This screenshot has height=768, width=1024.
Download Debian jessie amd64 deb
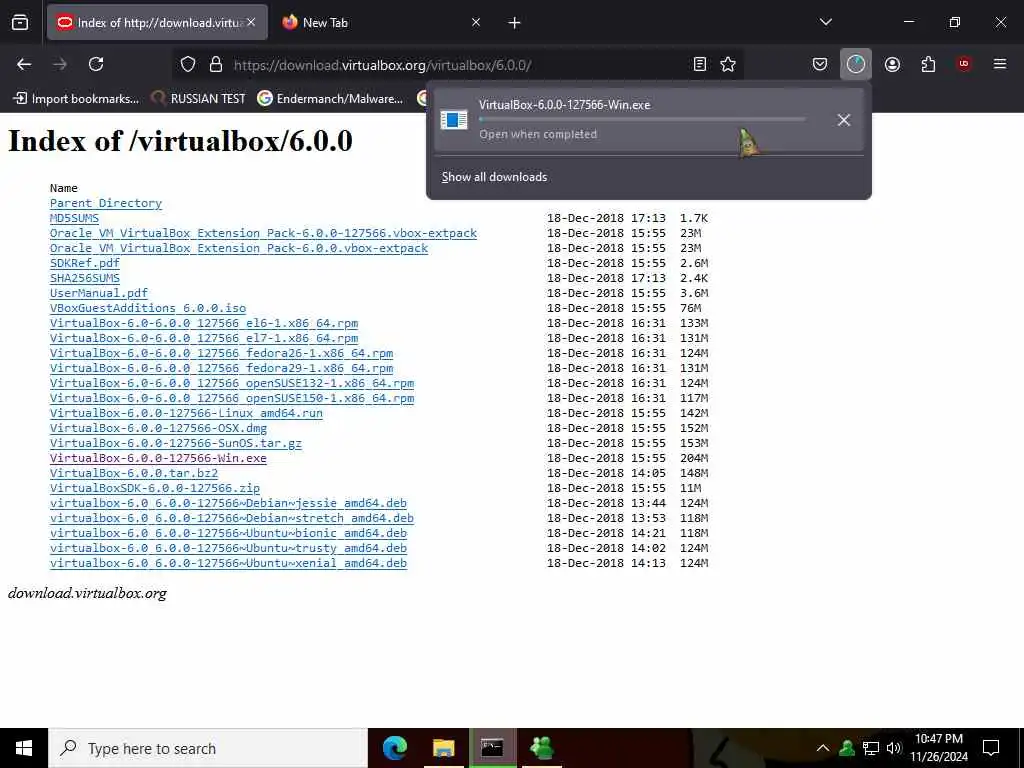[229, 504]
